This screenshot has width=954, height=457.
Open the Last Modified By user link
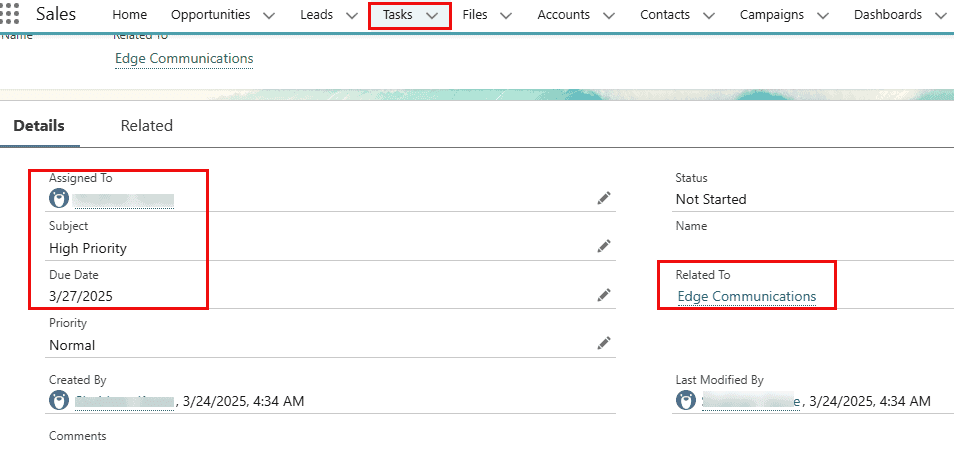750,401
